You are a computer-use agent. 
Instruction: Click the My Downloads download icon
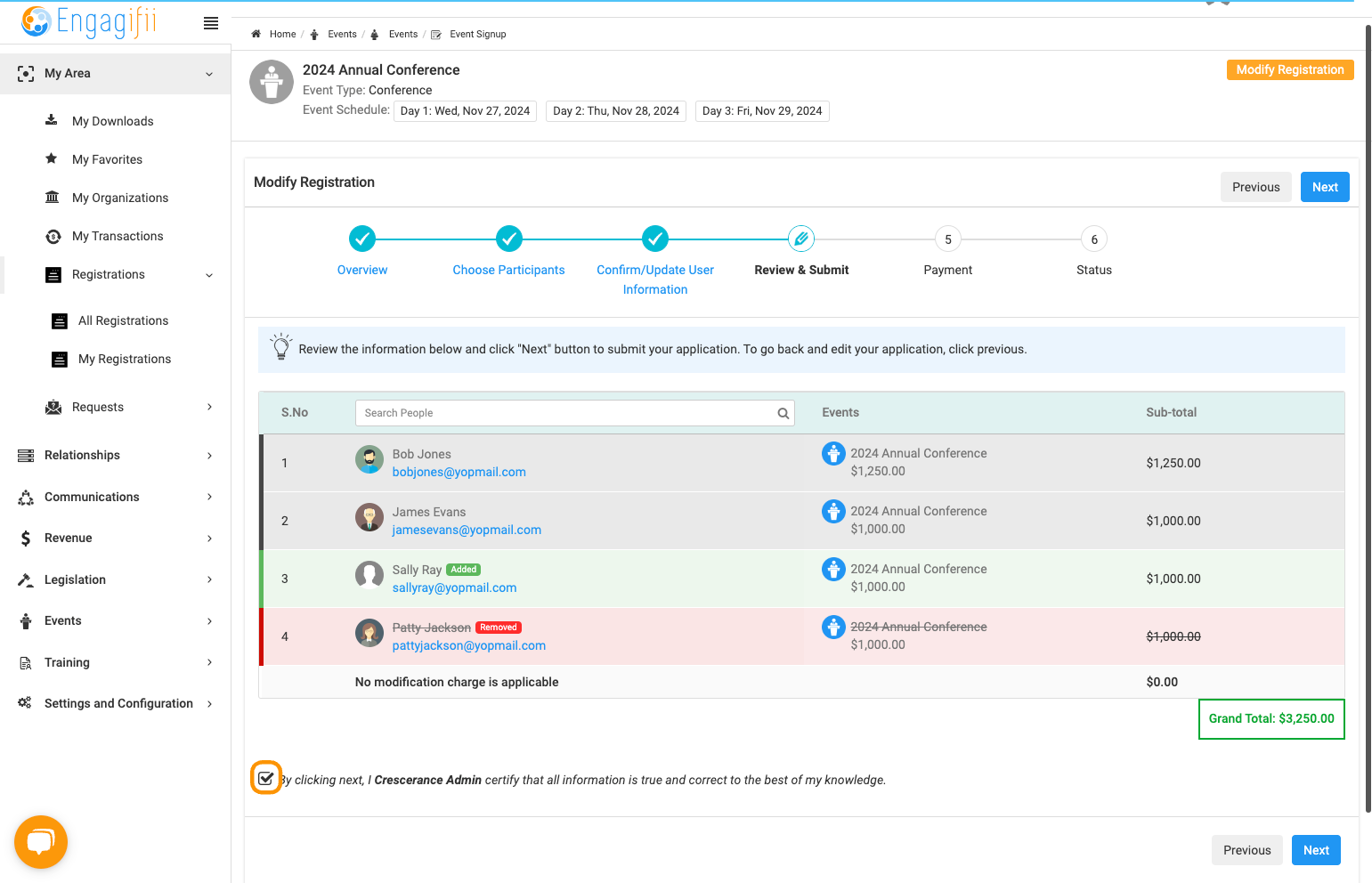tap(52, 120)
